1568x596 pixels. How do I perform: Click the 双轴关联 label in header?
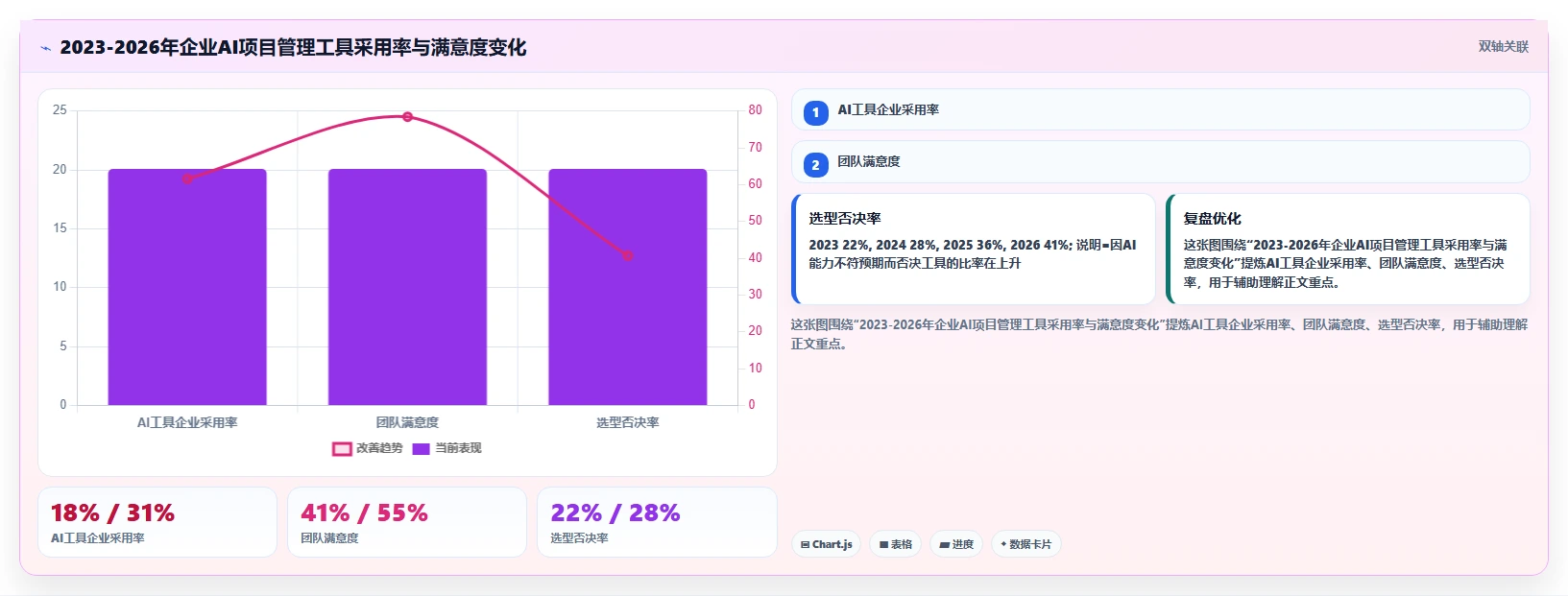1503,47
